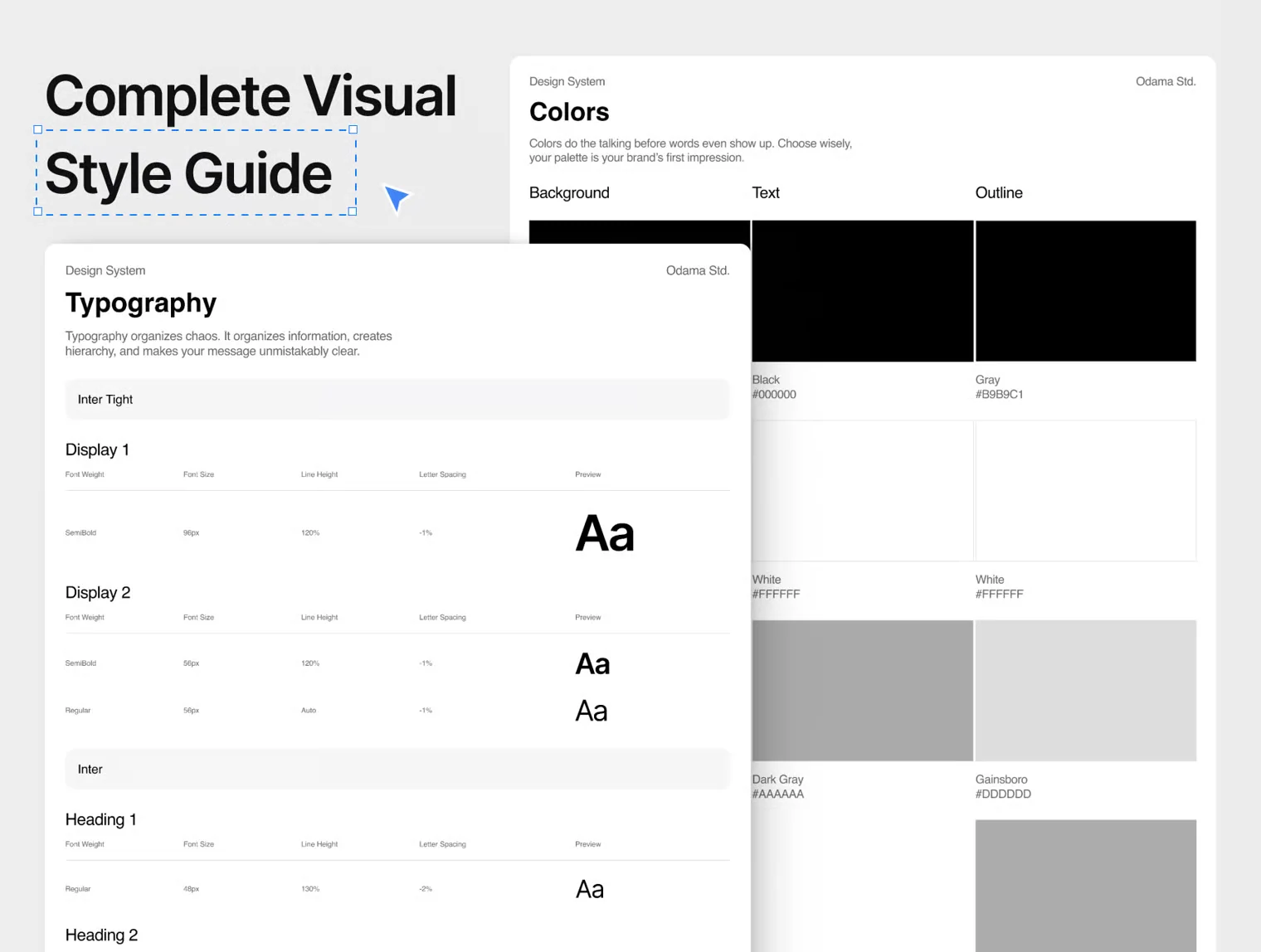Click "Letter Spacing" header under Display 2

click(x=442, y=617)
